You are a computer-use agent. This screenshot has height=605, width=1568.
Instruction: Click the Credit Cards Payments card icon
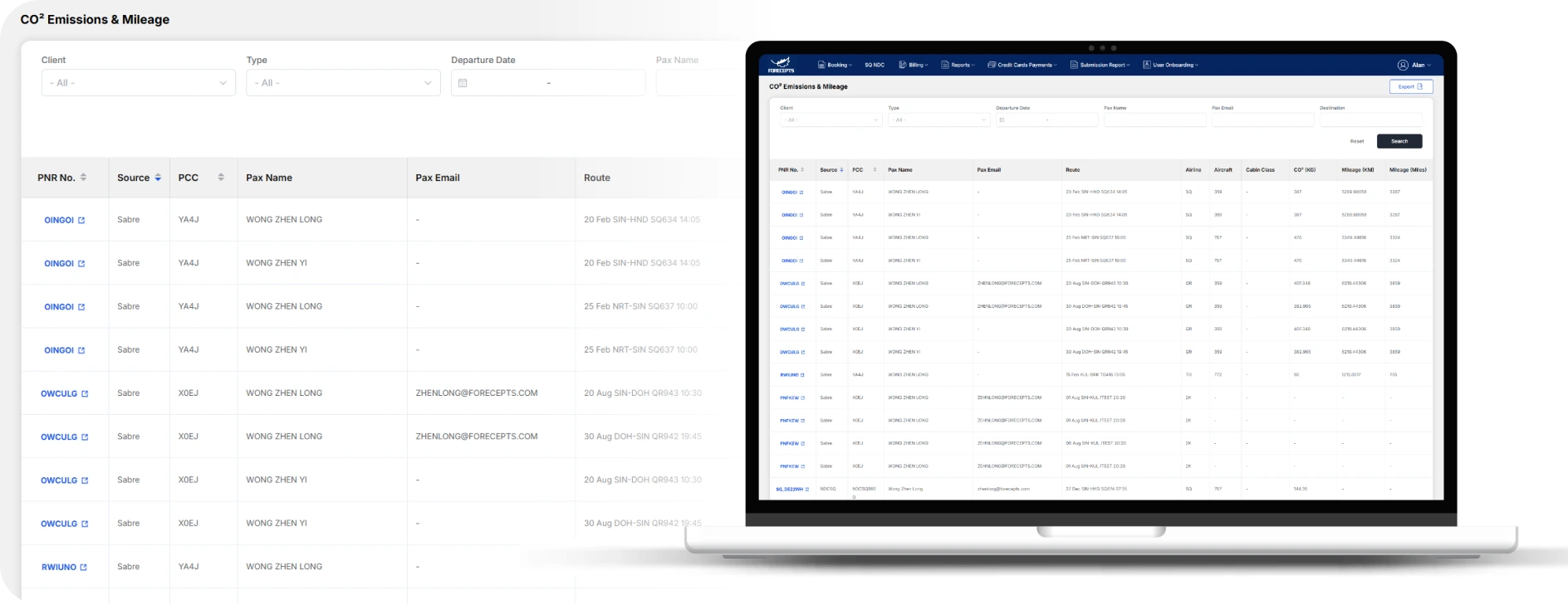992,65
